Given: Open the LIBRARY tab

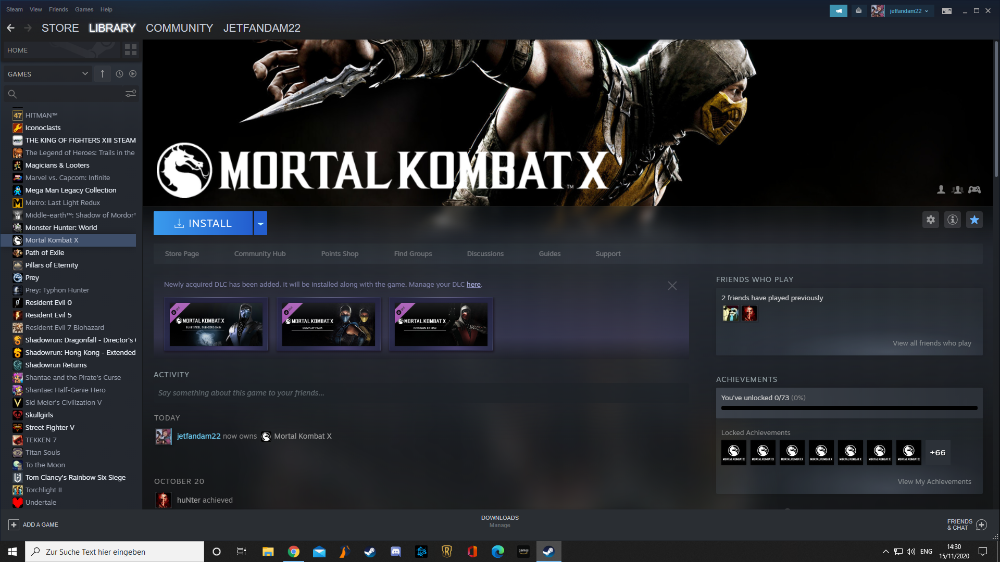Looking at the screenshot, I should 112,28.
